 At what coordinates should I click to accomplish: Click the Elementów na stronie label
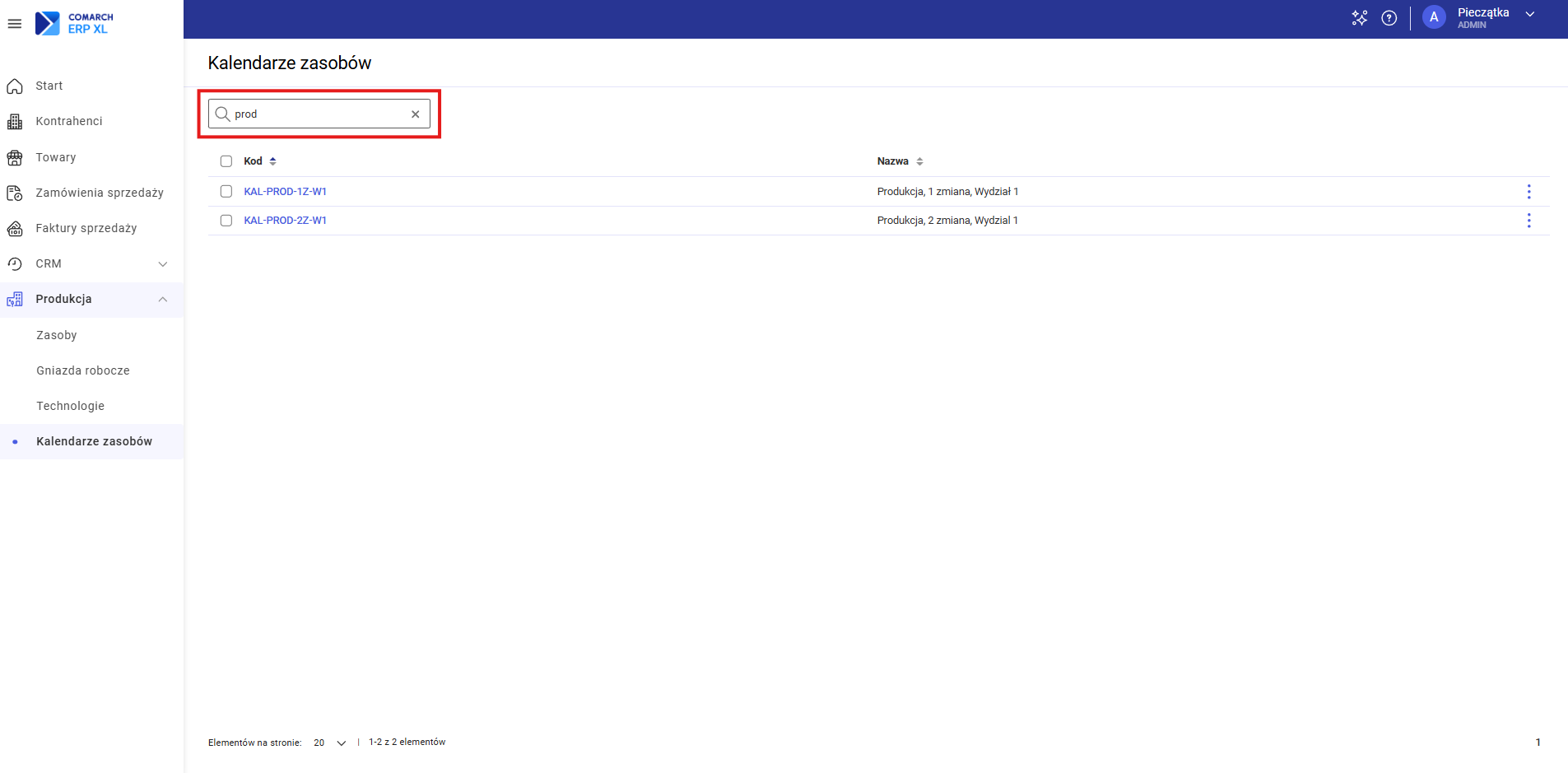click(x=255, y=743)
